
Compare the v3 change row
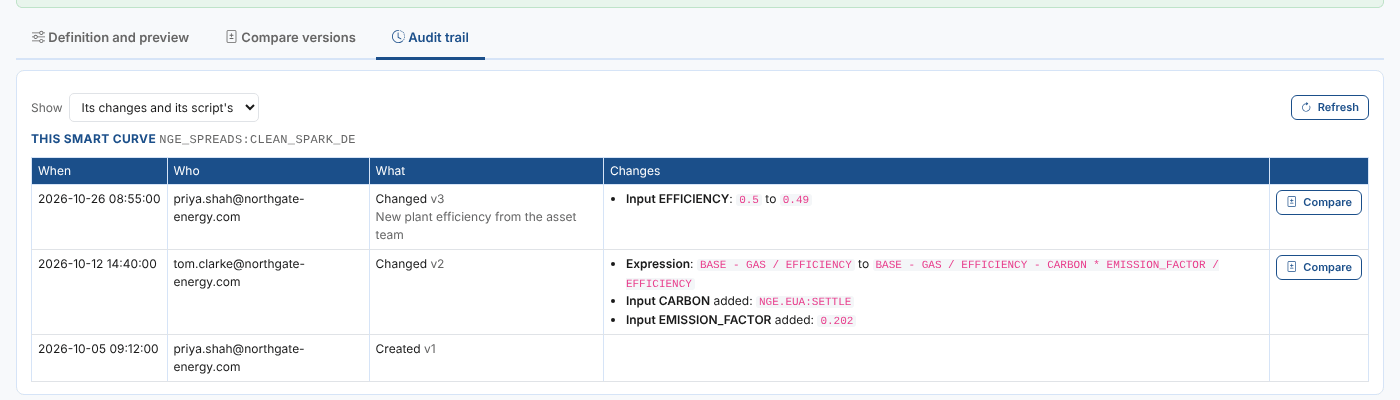1318,203
